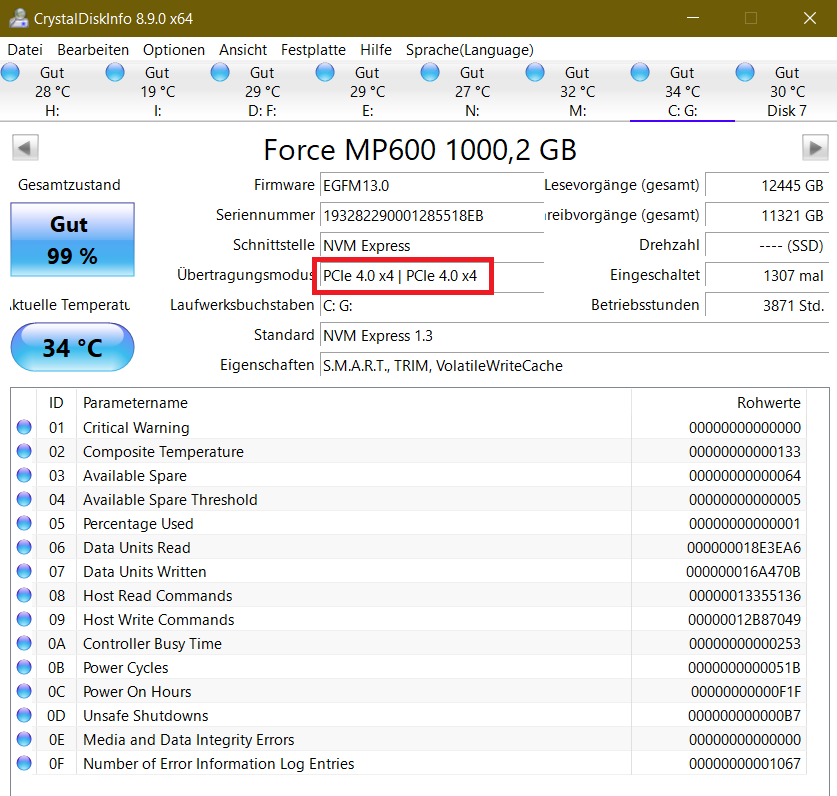Click status icon of Data Units Read row

(x=24, y=547)
